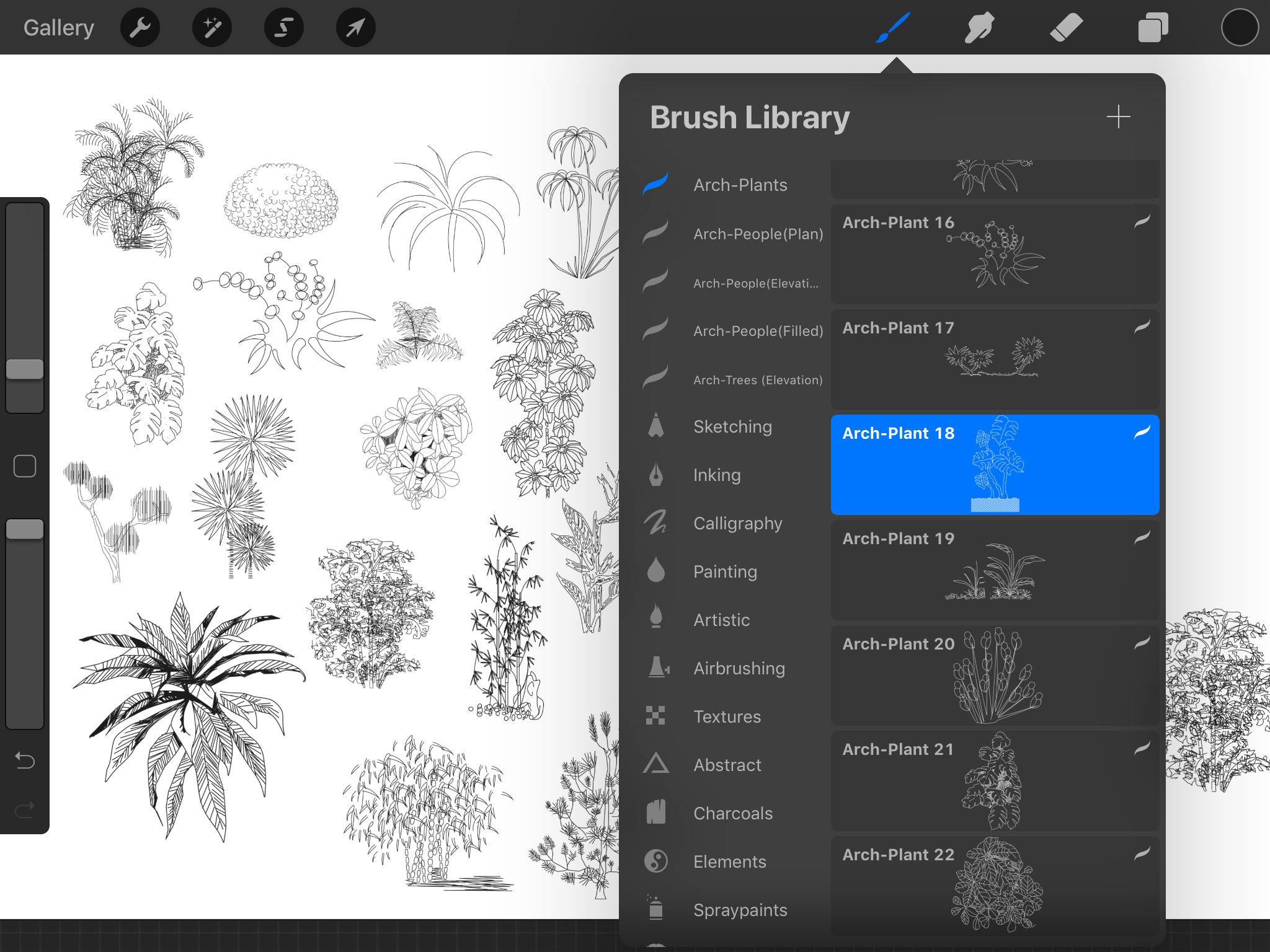The height and width of the screenshot is (952, 1270).
Task: Click the brush opacity slider handle
Action: pos(25,529)
